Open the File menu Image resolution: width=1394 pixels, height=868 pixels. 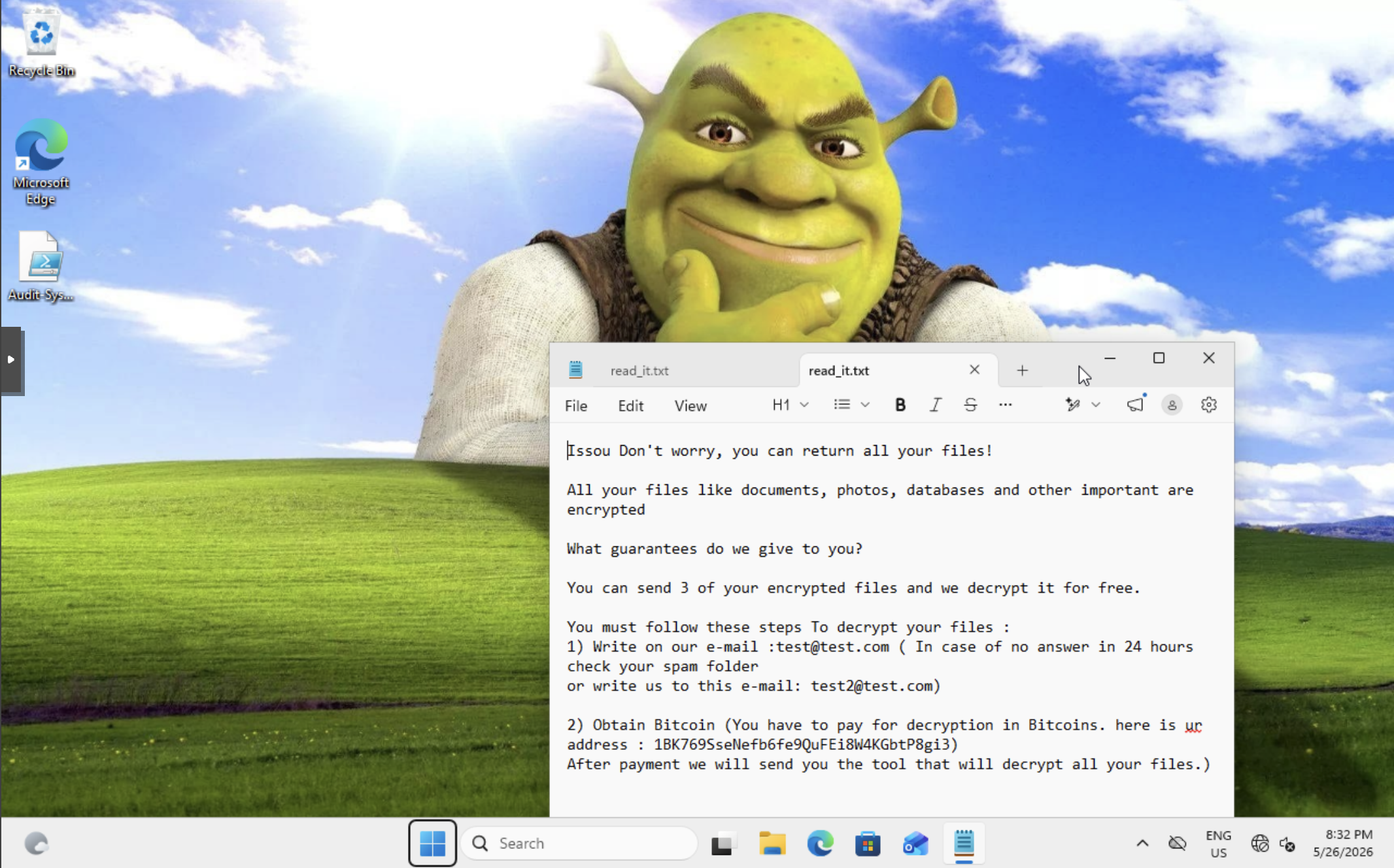(576, 406)
